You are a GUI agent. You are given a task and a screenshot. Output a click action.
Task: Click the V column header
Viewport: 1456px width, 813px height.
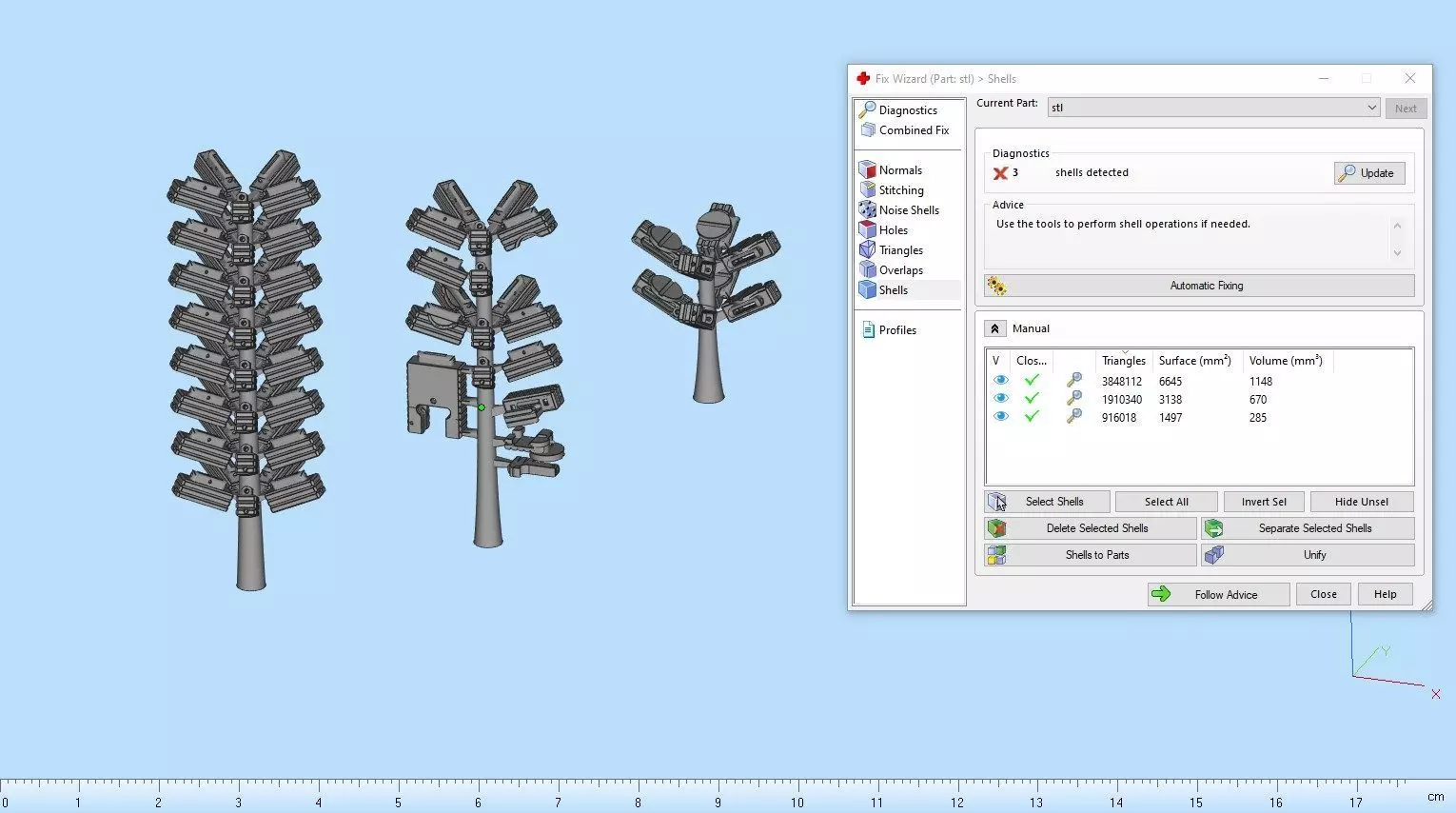tap(996, 361)
